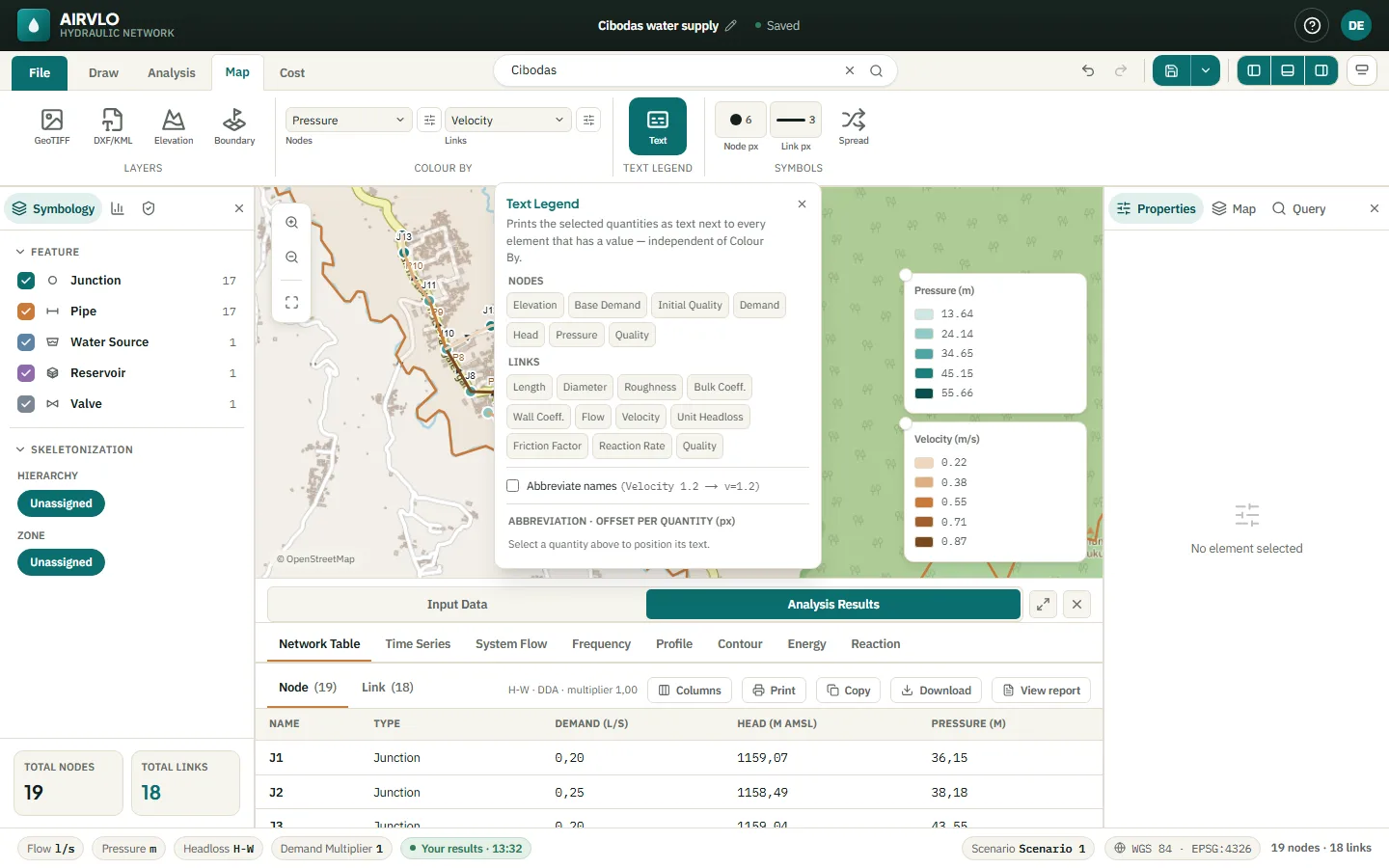Screen dimensions: 1389x868
Task: Collapse the Skeletonization section
Action: pyautogui.click(x=20, y=449)
